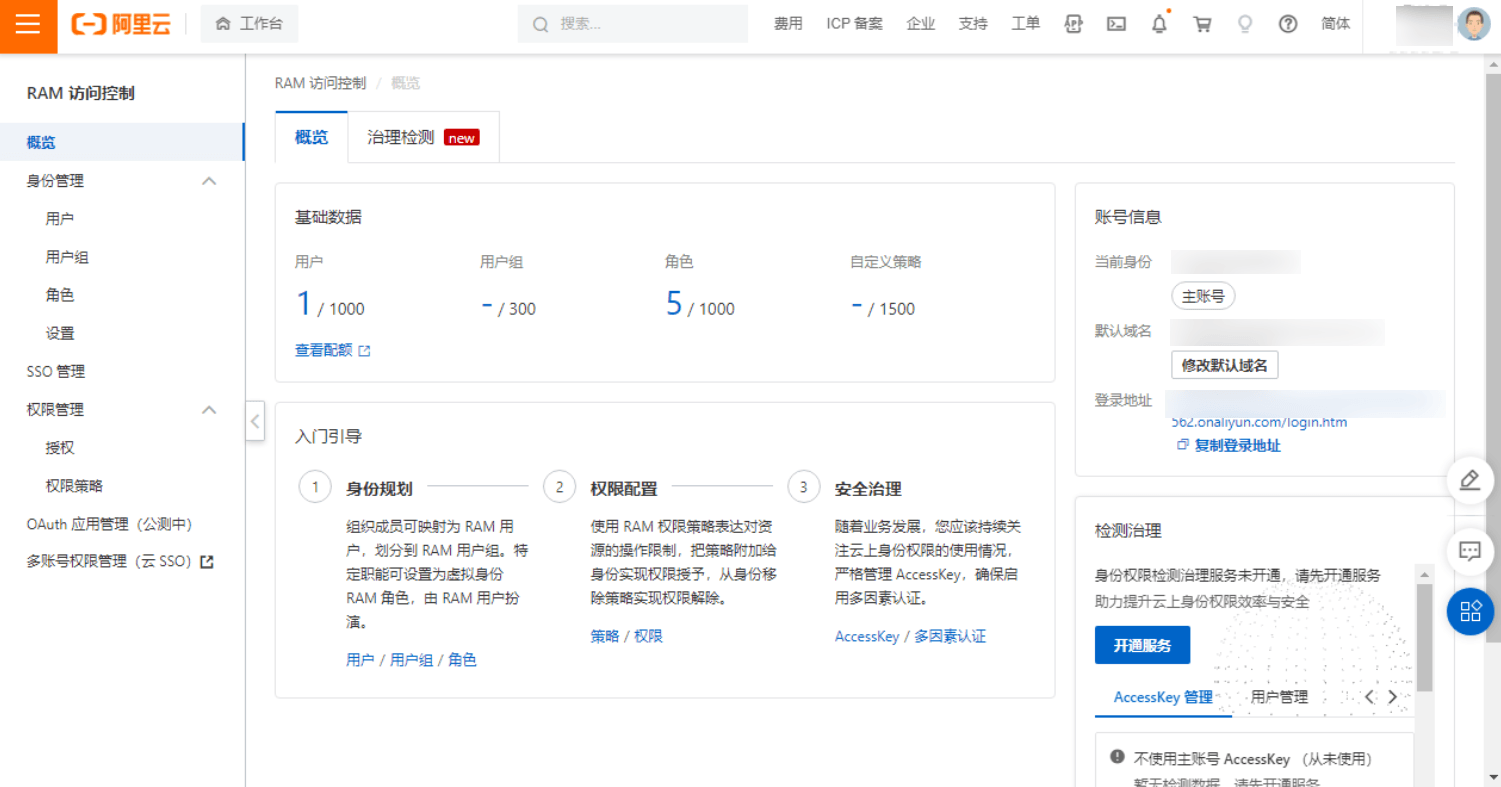Click the right arrow of detection tabs

click(x=1392, y=698)
